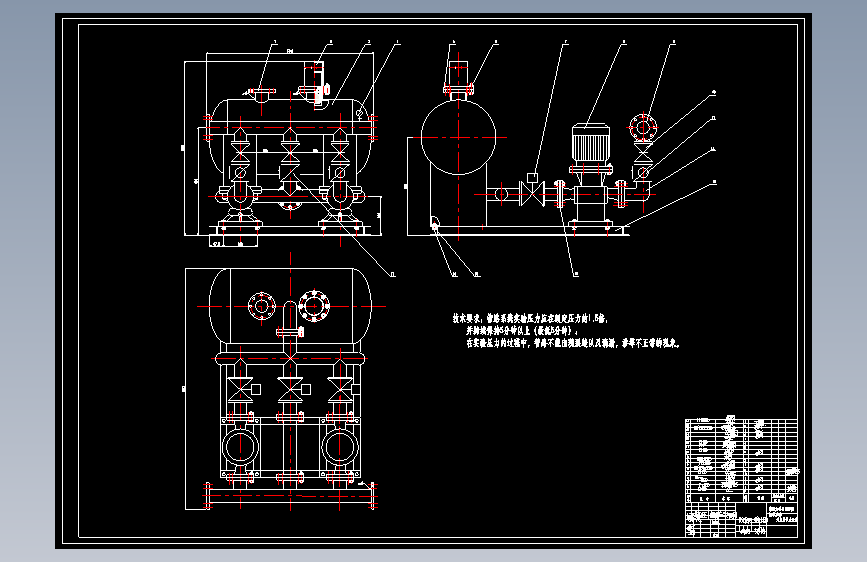Select the bottom-left pump circle in plan view
This screenshot has width=867, height=562.
pyautogui.click(x=240, y=447)
